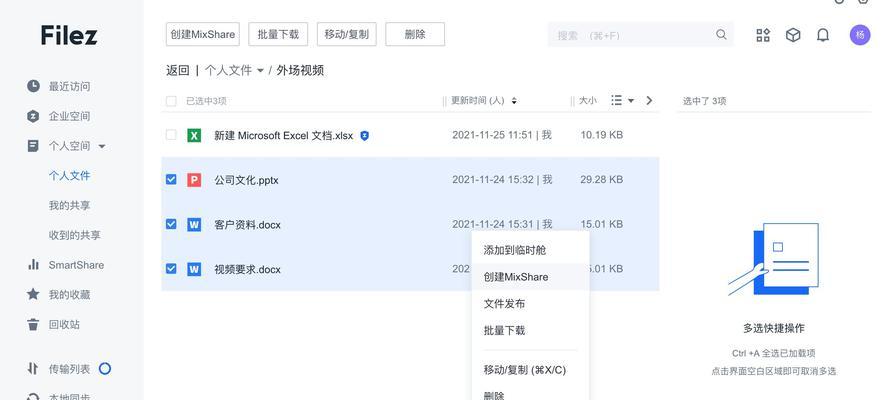881x400 pixels.
Task: Open the 个人文件 breadcrumb dropdown arrow
Action: click(x=260, y=71)
